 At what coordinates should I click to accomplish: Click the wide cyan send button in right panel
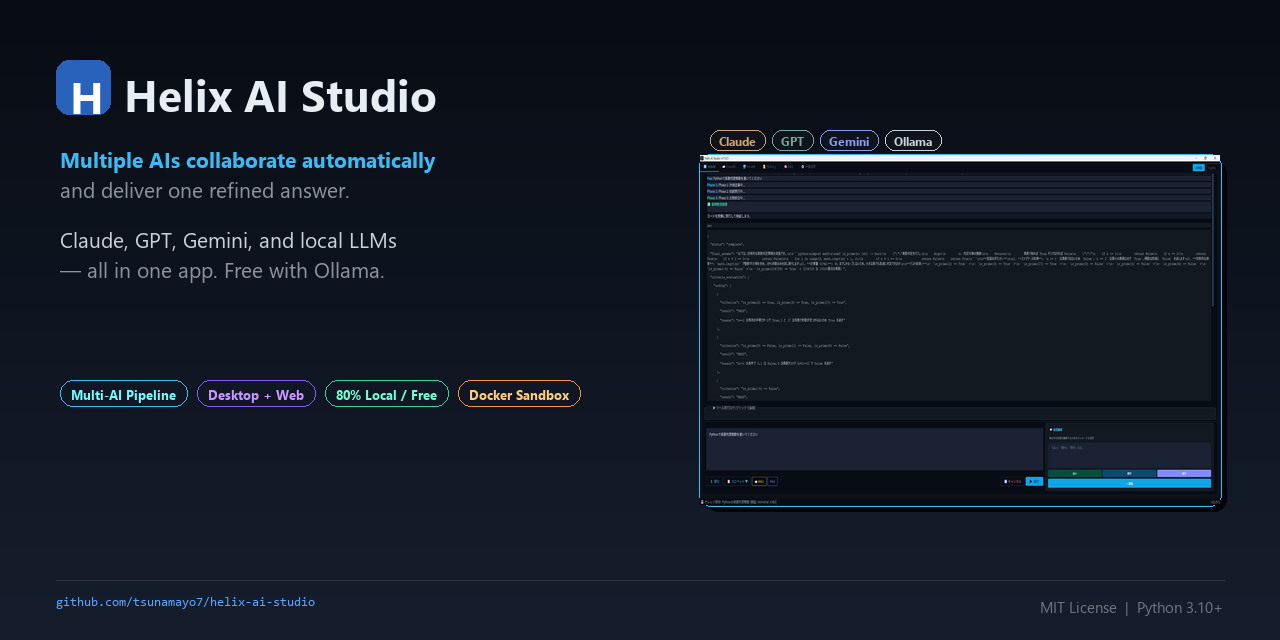tap(1130, 483)
